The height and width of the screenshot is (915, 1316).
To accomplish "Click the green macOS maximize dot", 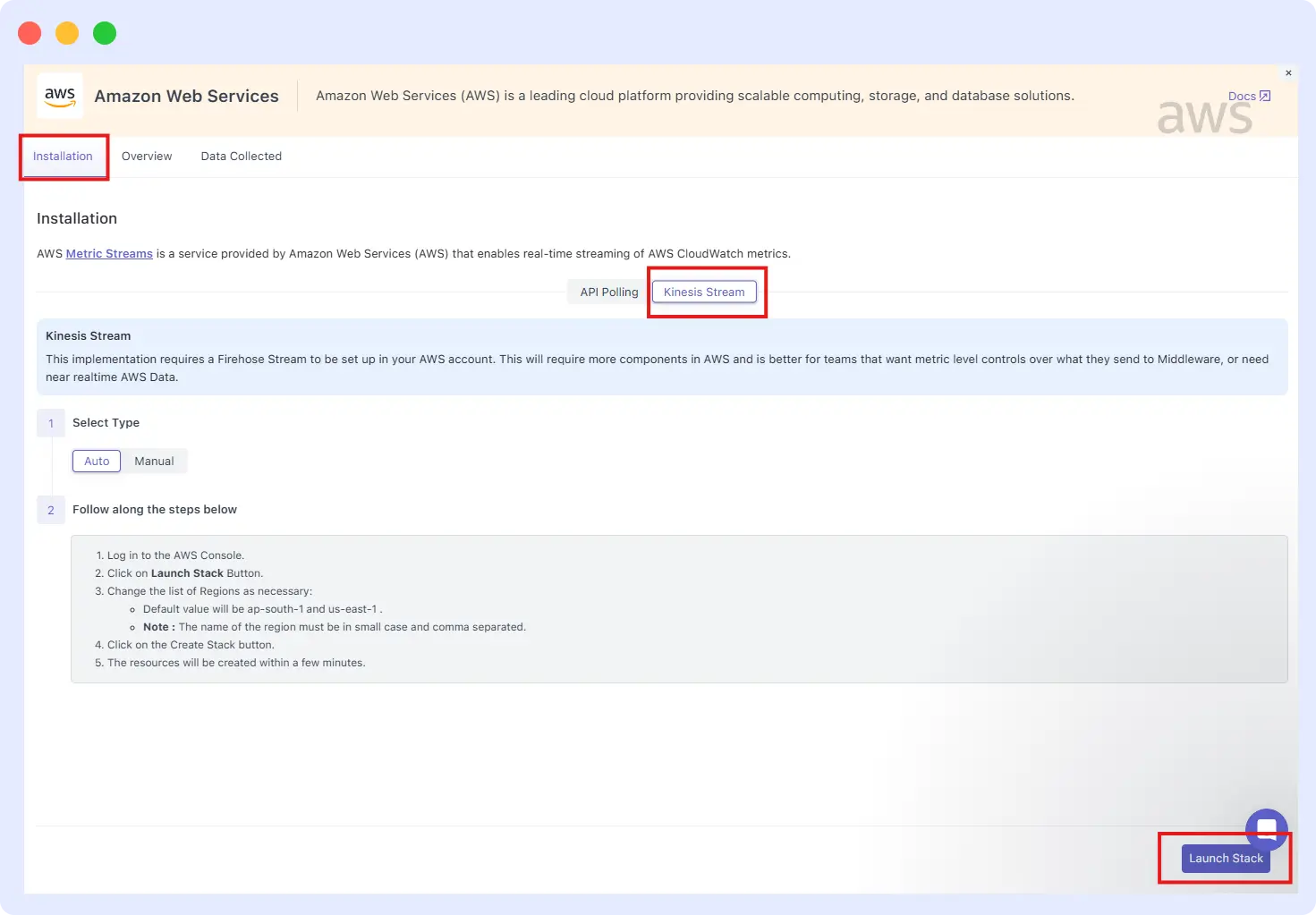I will (x=105, y=33).
